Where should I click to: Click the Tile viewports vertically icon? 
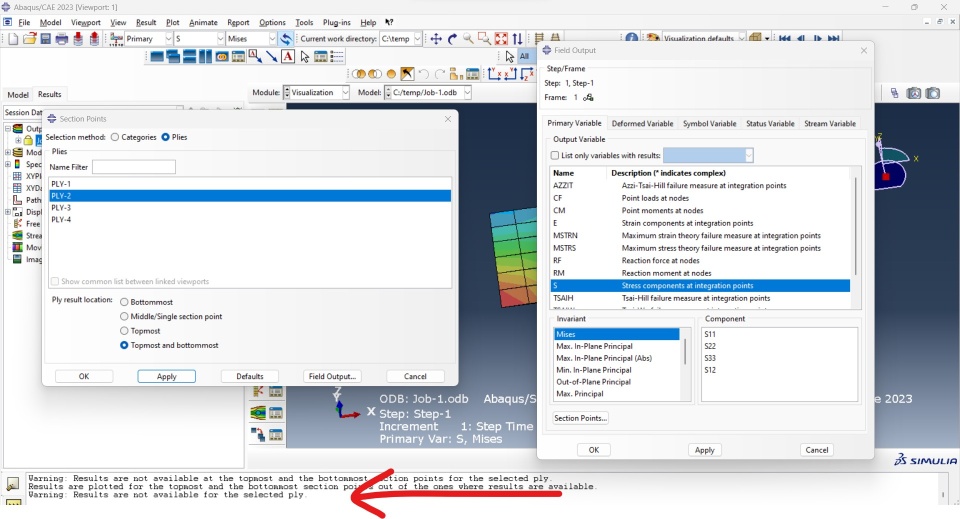click(205, 57)
